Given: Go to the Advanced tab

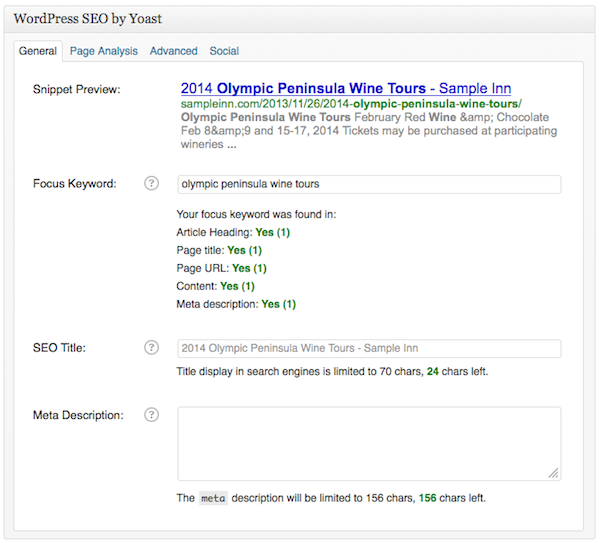Looking at the screenshot, I should pos(173,51).
